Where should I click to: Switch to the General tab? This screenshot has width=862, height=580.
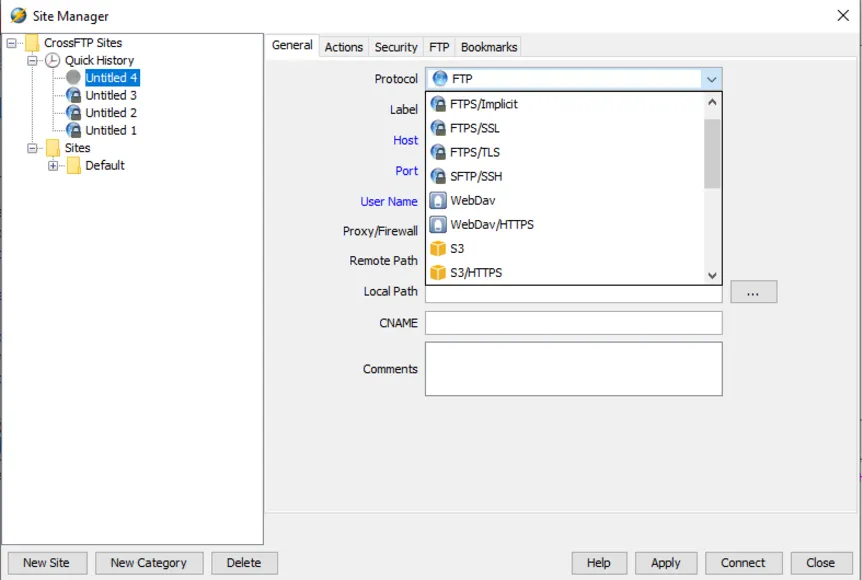point(292,45)
